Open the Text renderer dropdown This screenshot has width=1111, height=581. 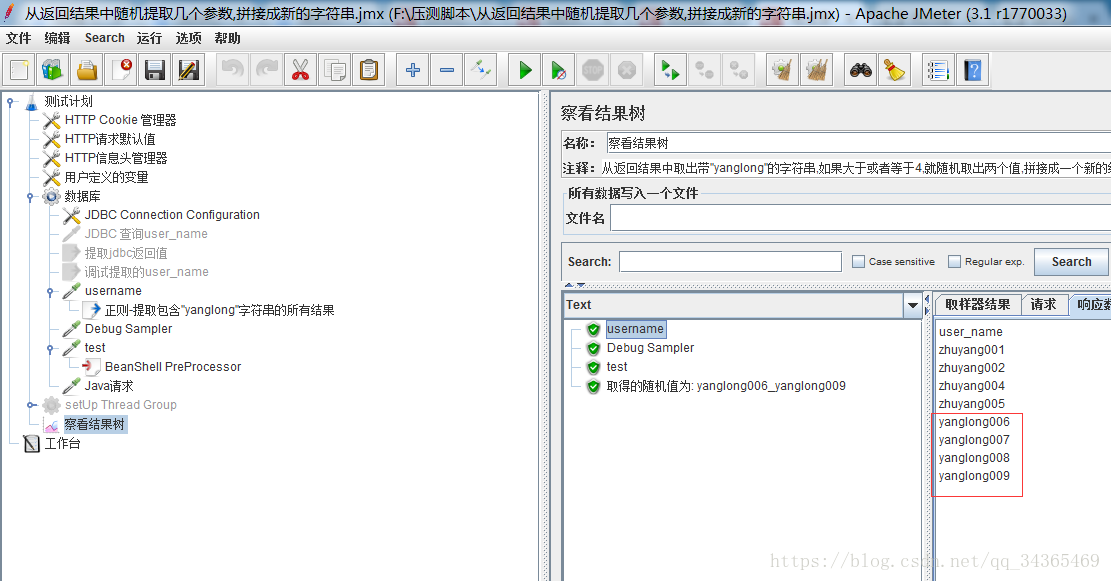(913, 305)
